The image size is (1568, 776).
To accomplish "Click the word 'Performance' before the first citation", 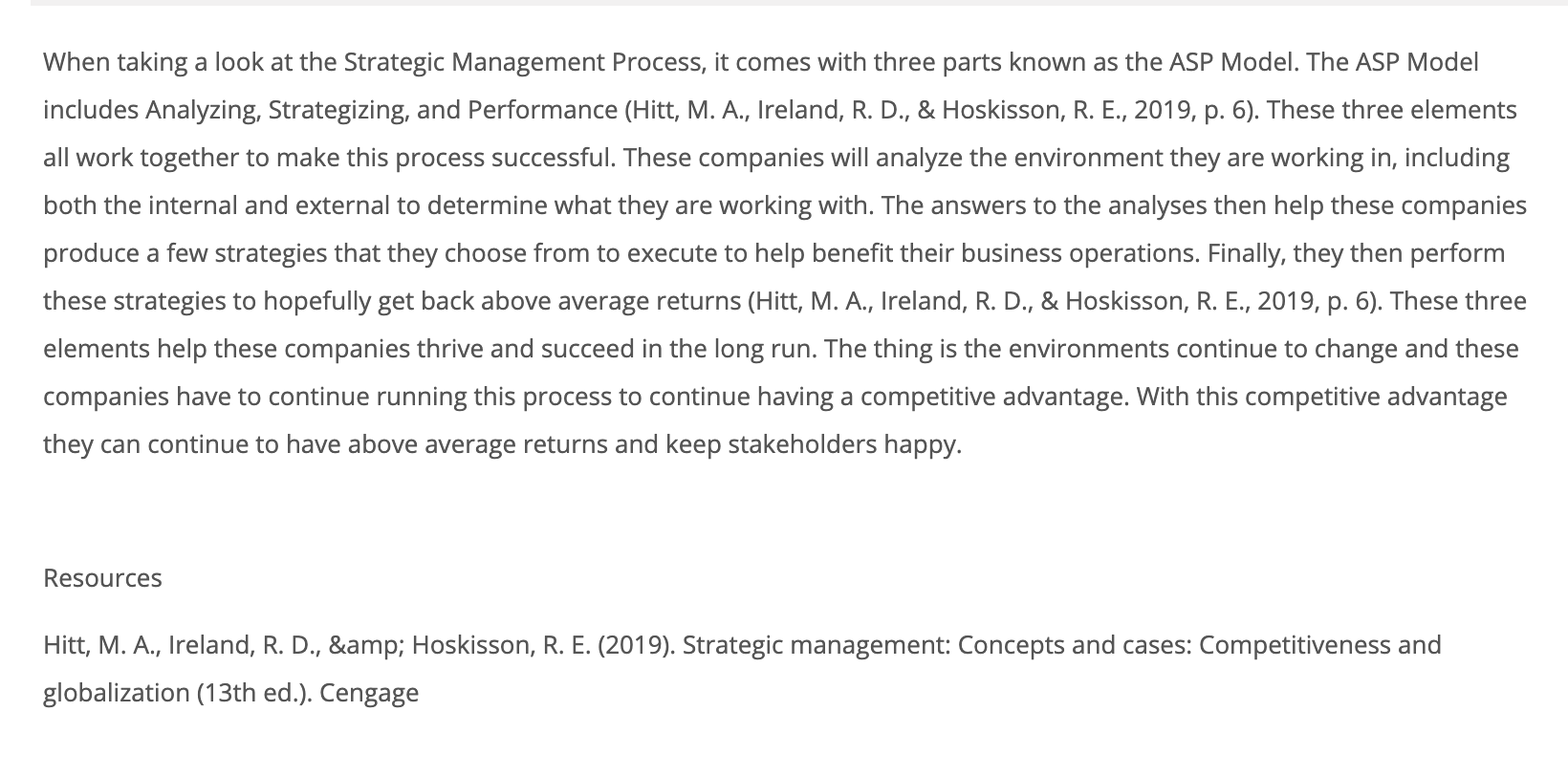I will [542, 111].
